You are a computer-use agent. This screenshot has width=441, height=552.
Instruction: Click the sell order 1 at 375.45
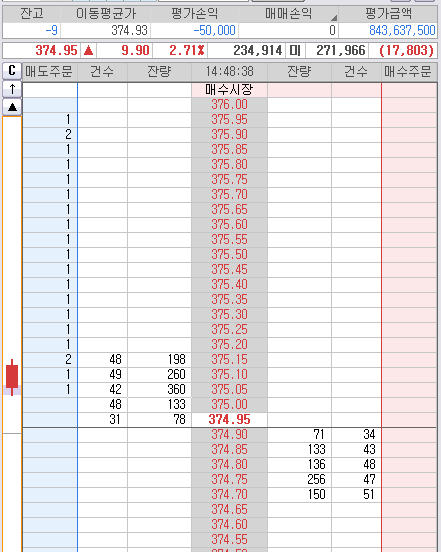tap(68, 270)
